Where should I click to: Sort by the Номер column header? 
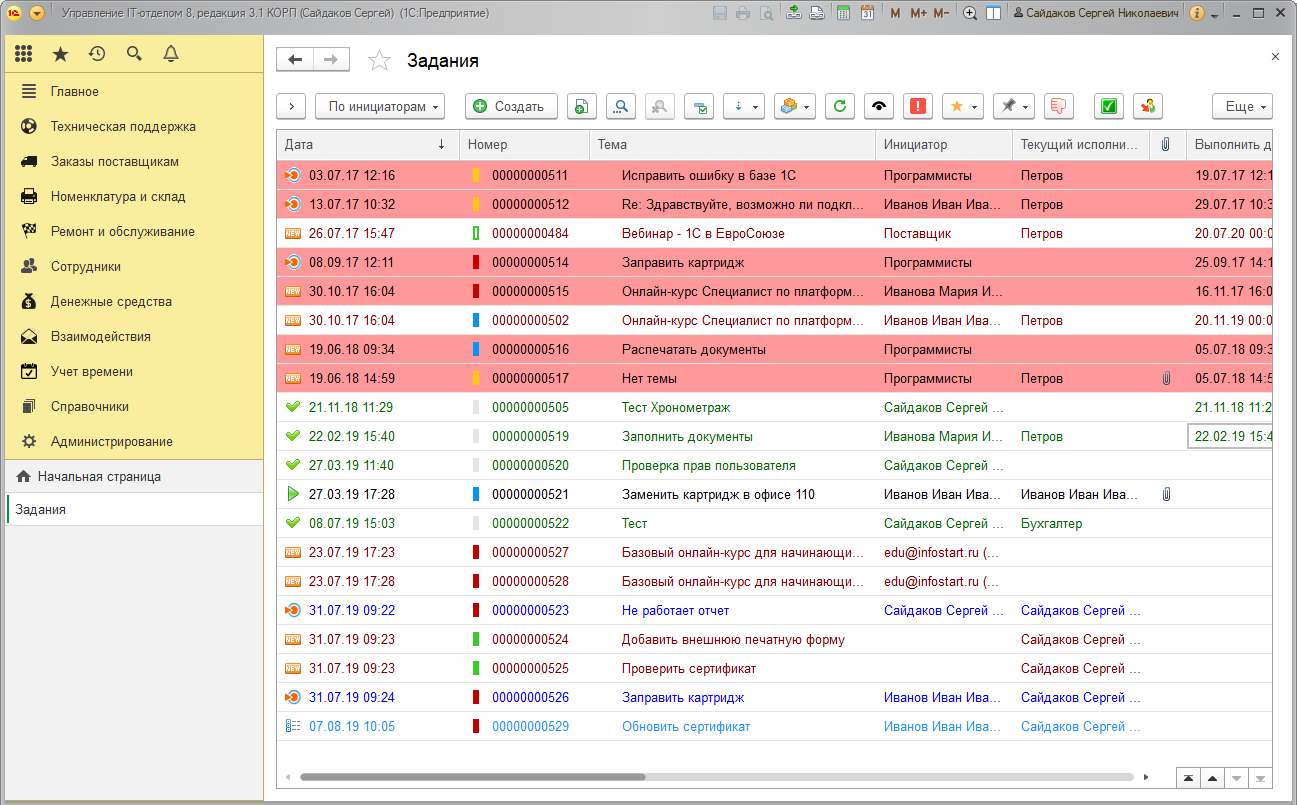(524, 145)
